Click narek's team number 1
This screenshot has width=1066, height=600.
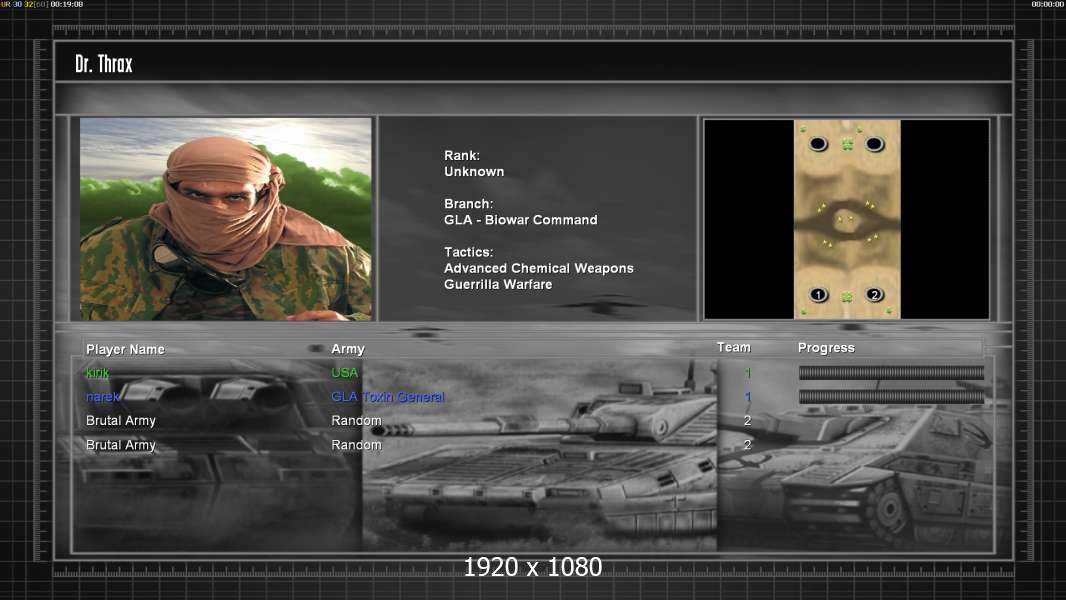point(748,397)
